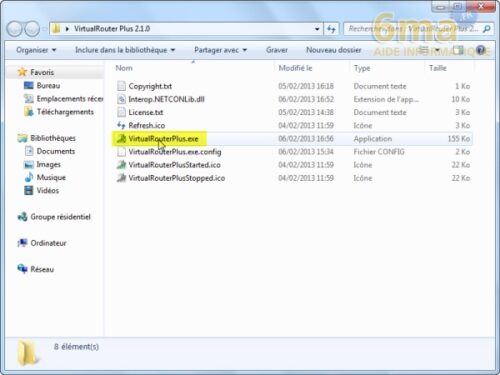Screen dimensions: 500x375
Task: Click the Emplacements récents icon
Action: pyautogui.click(x=29, y=99)
